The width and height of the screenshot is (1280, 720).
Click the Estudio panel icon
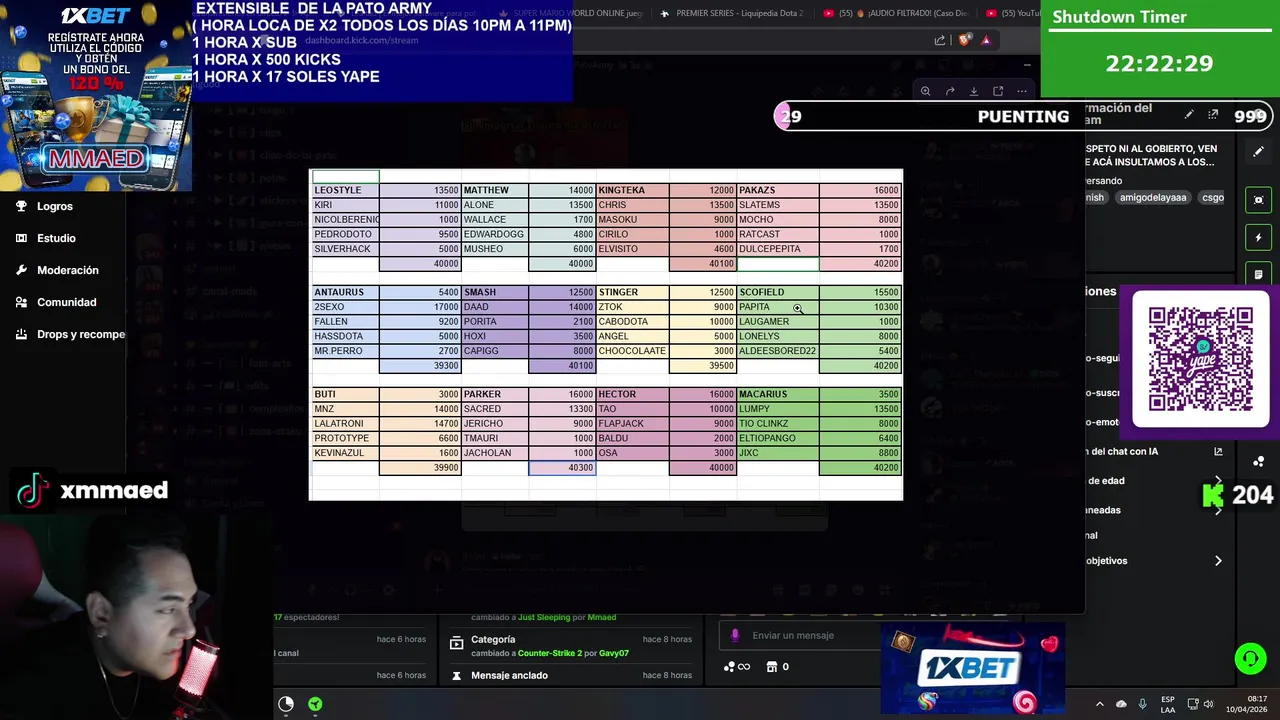[x=21, y=238]
